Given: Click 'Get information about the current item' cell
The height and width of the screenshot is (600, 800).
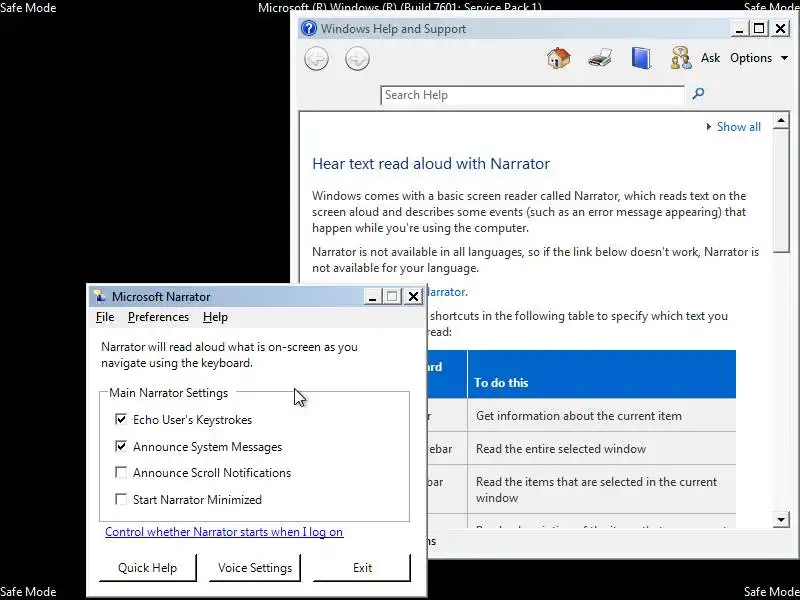Looking at the screenshot, I should pos(602,415).
